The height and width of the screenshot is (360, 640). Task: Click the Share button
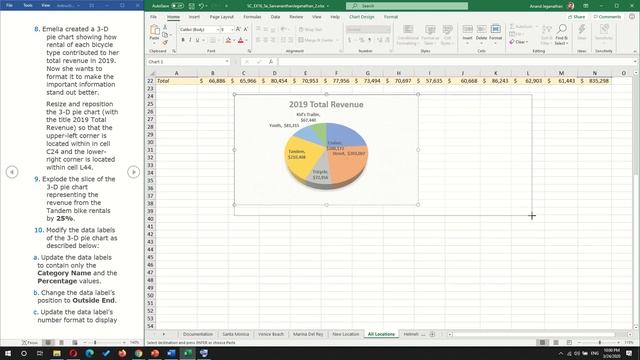tap(576, 17)
